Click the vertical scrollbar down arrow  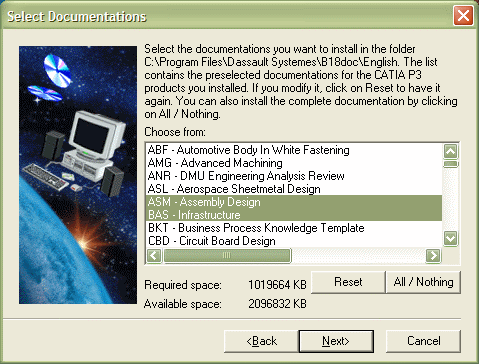451,239
